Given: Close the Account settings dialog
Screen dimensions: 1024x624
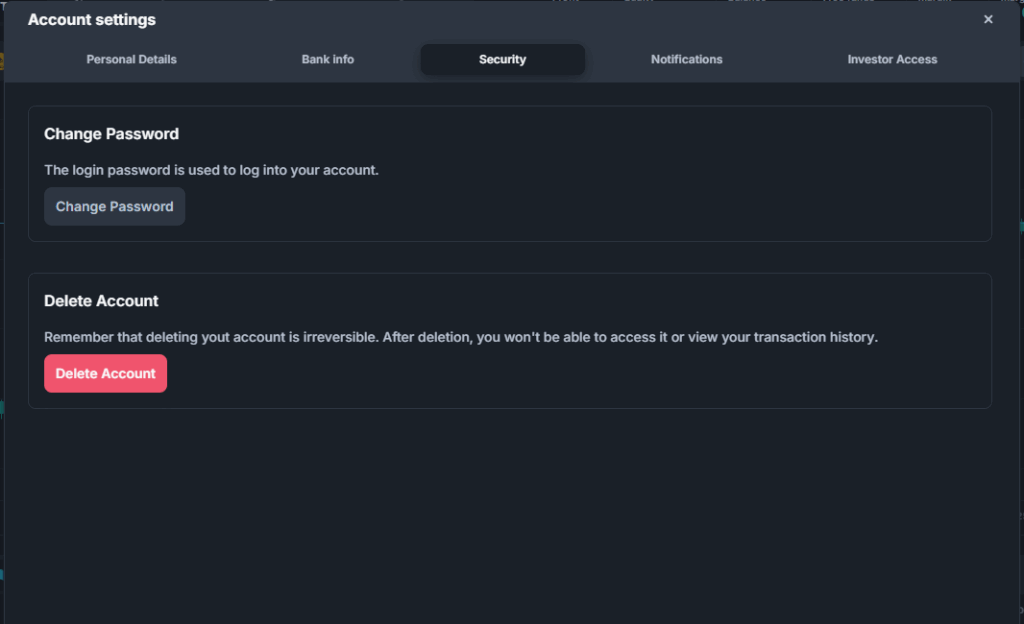Looking at the screenshot, I should (x=988, y=20).
